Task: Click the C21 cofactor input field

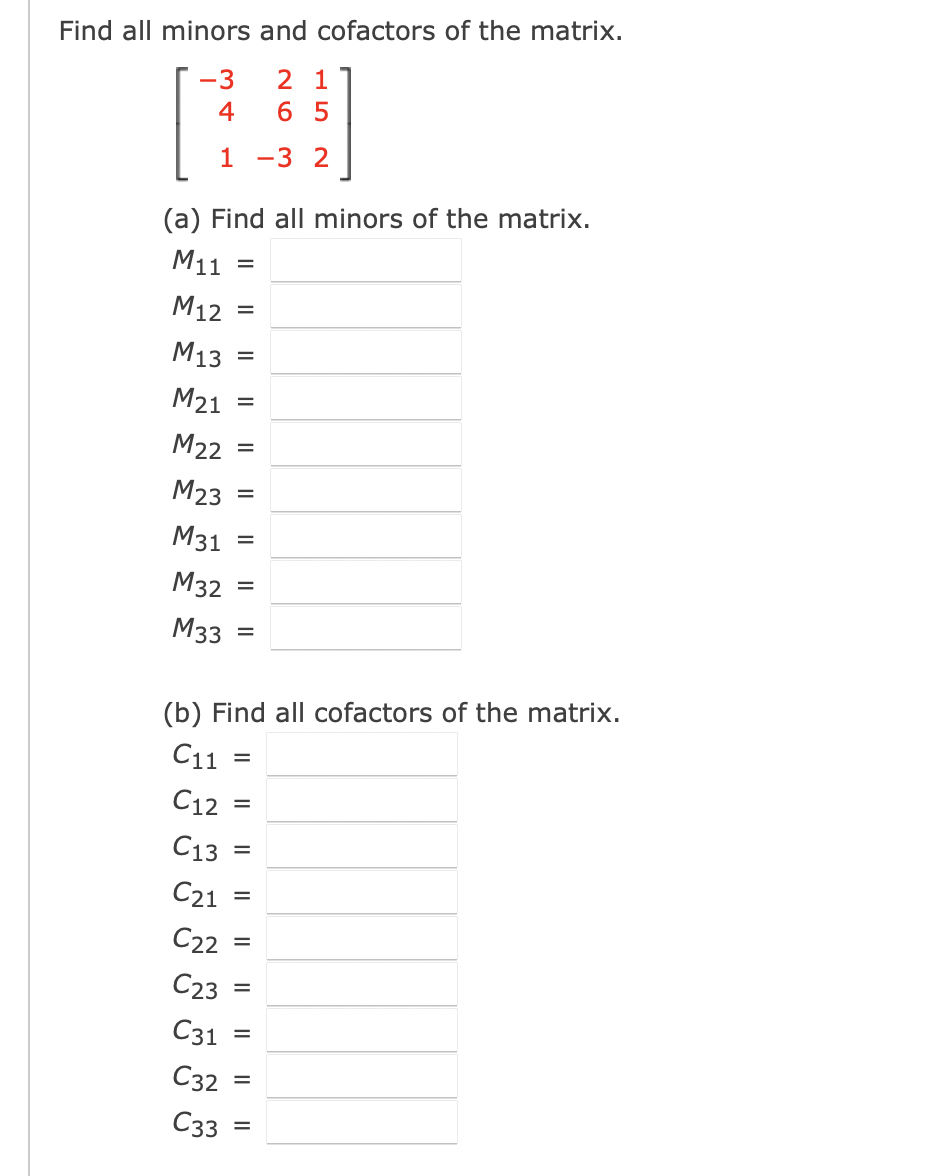Action: coord(362,890)
